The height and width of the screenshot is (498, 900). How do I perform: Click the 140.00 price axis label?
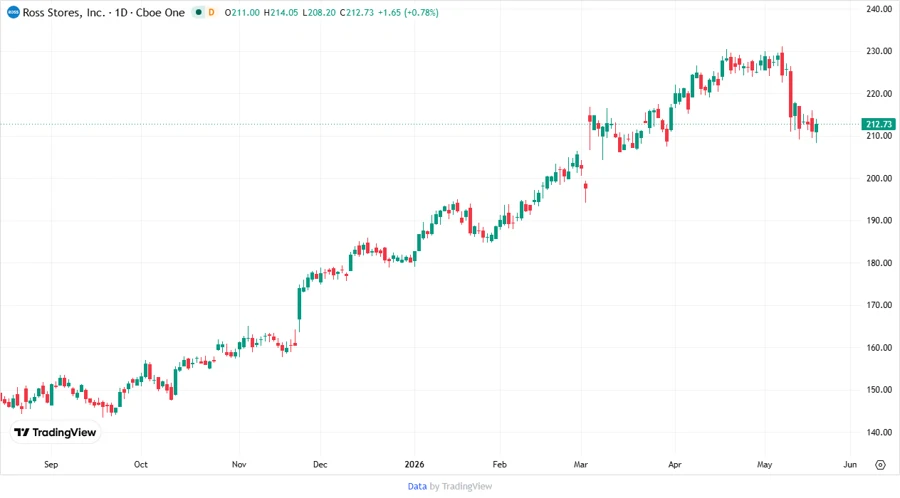pyautogui.click(x=879, y=433)
